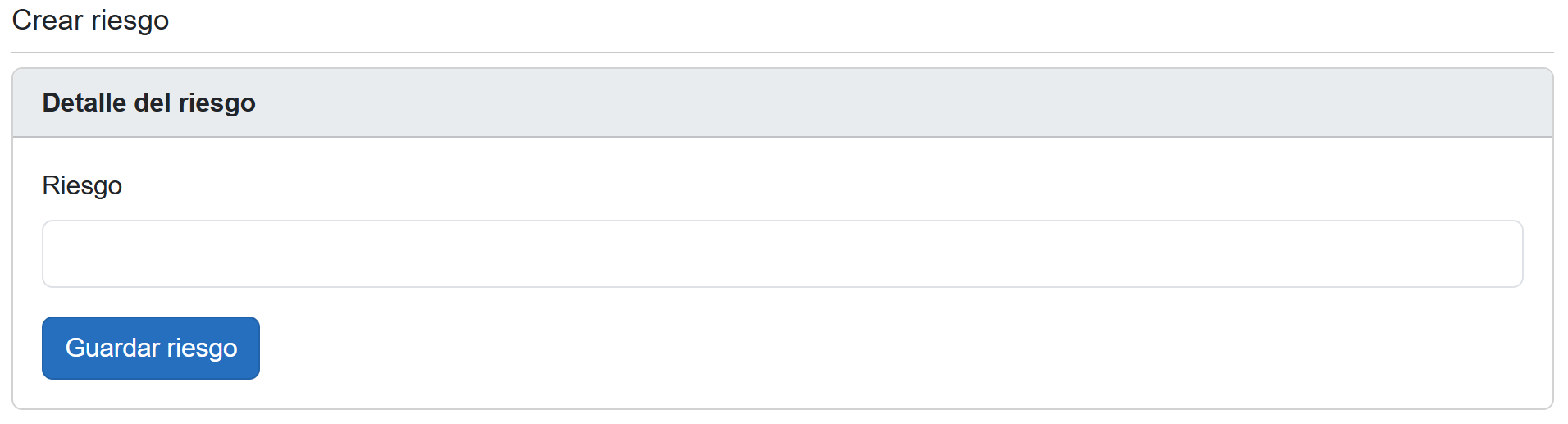Place cursor in the input below Riesgo
The width and height of the screenshot is (1568, 424).
point(782,253)
